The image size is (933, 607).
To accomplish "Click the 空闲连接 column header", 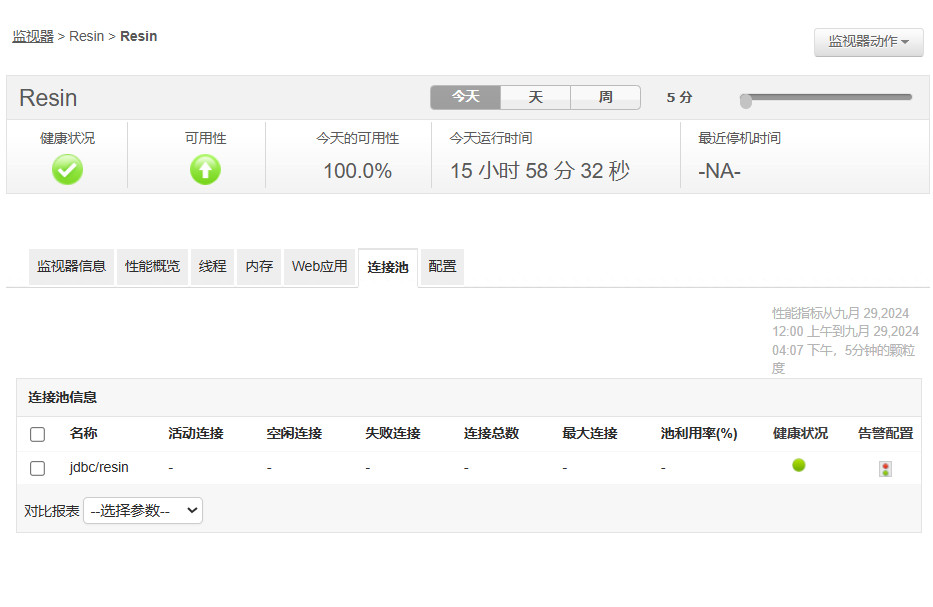I will point(294,433).
